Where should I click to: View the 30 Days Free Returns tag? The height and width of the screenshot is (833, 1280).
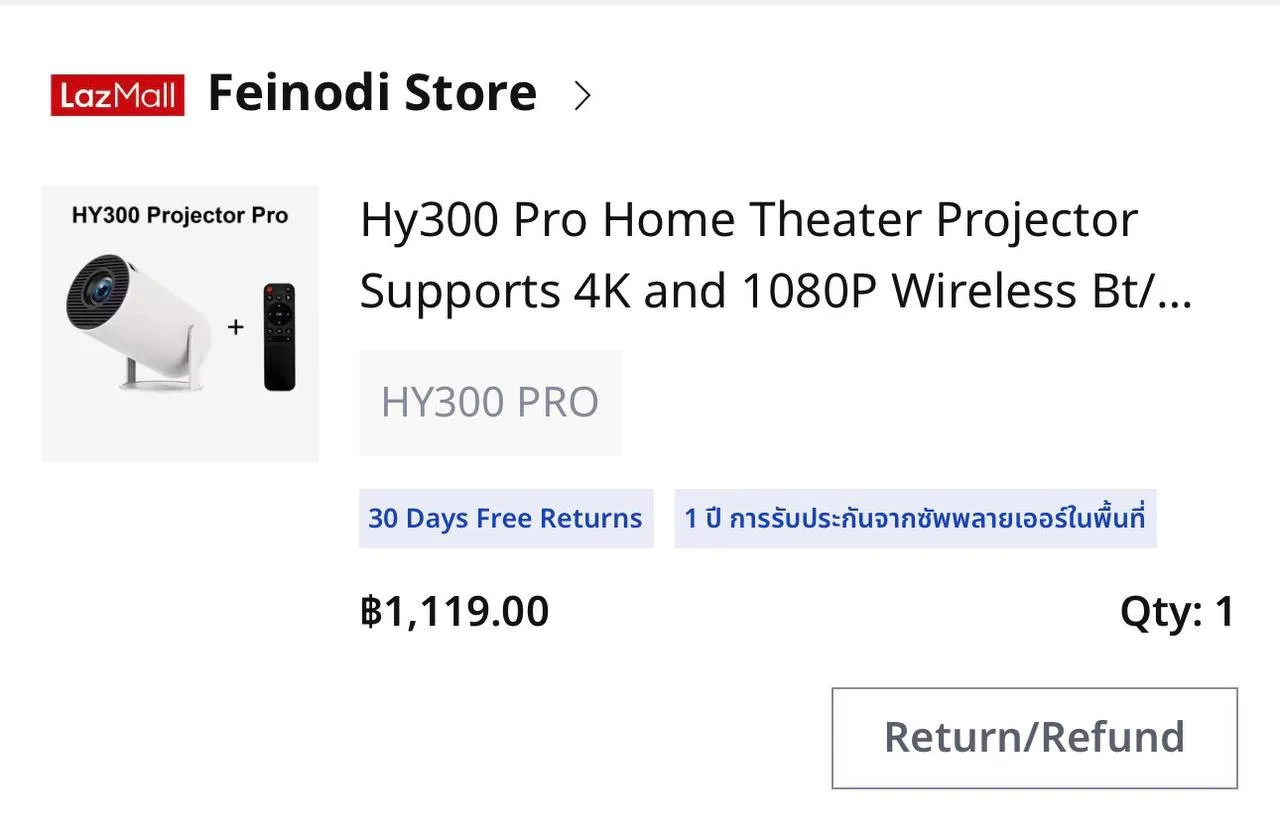506,518
